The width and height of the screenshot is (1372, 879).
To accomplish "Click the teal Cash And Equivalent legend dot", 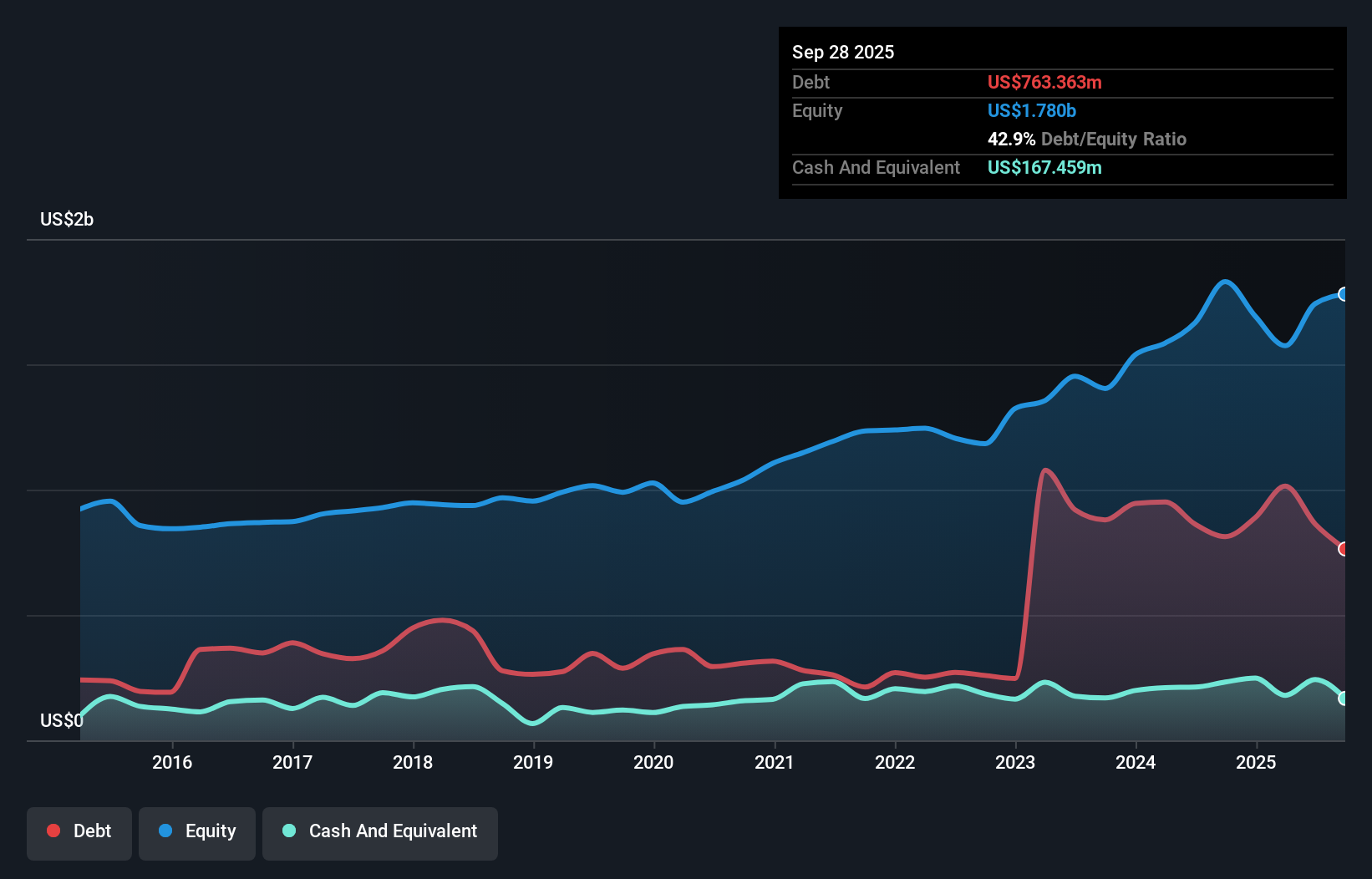I will point(289,831).
